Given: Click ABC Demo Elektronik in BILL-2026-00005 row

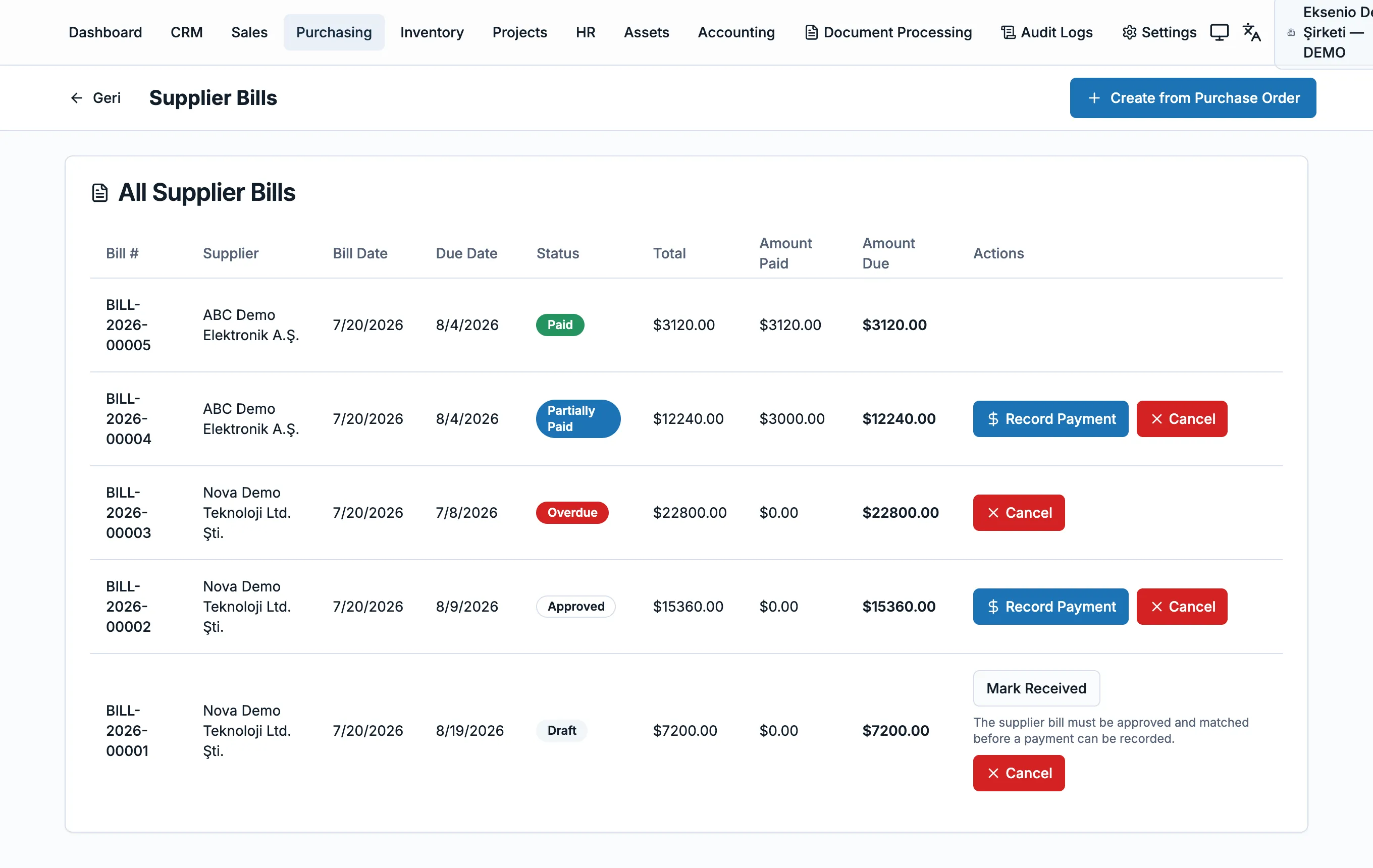Looking at the screenshot, I should (x=251, y=325).
